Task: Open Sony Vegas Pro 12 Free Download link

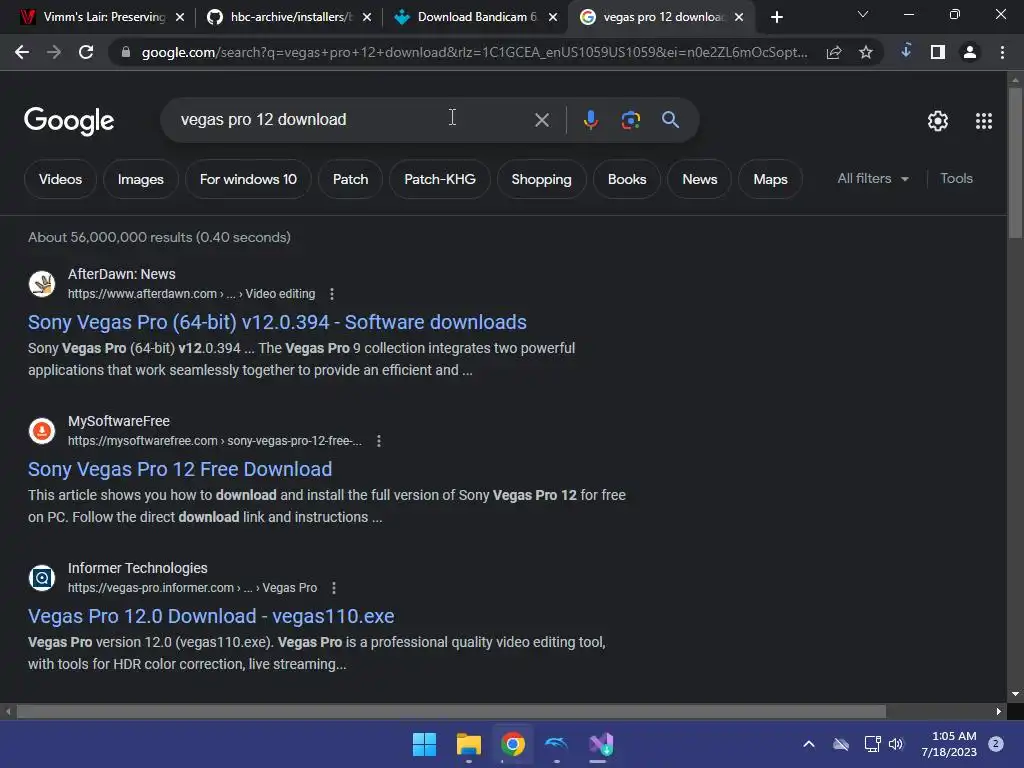Action: [180, 469]
